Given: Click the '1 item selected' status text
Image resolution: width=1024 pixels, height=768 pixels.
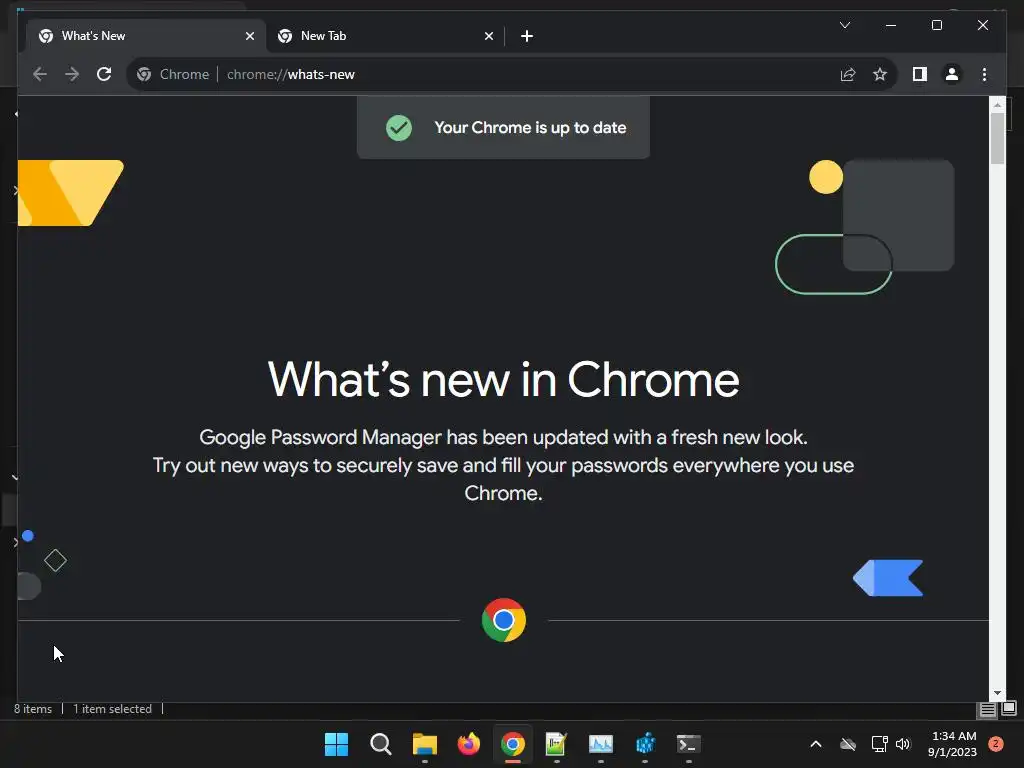Looking at the screenshot, I should point(112,709).
